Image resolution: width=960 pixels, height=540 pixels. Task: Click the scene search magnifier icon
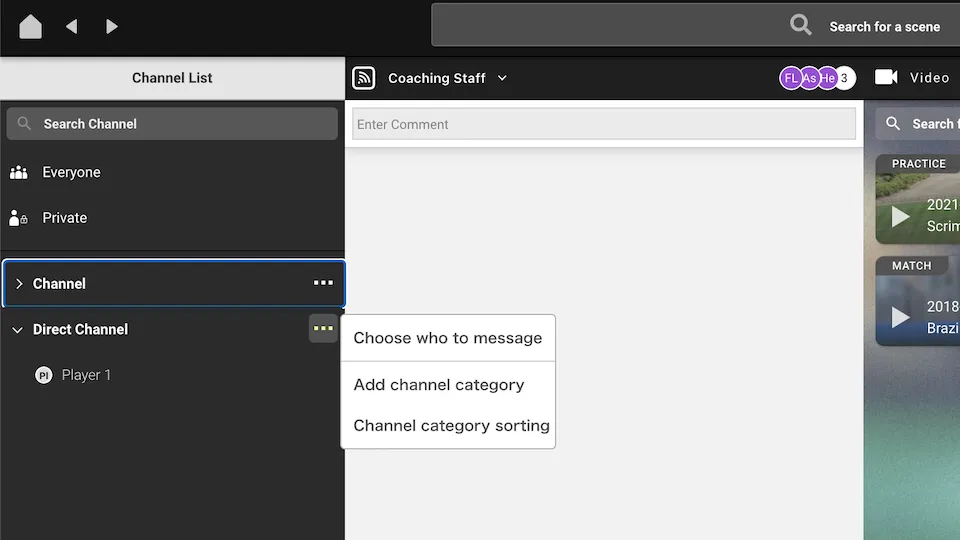pyautogui.click(x=800, y=25)
